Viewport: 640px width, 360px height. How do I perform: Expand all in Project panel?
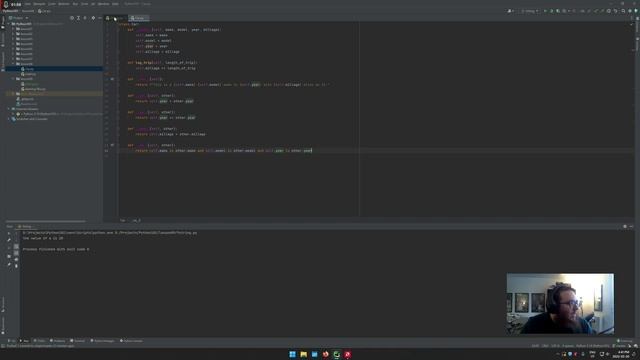click(x=78, y=18)
